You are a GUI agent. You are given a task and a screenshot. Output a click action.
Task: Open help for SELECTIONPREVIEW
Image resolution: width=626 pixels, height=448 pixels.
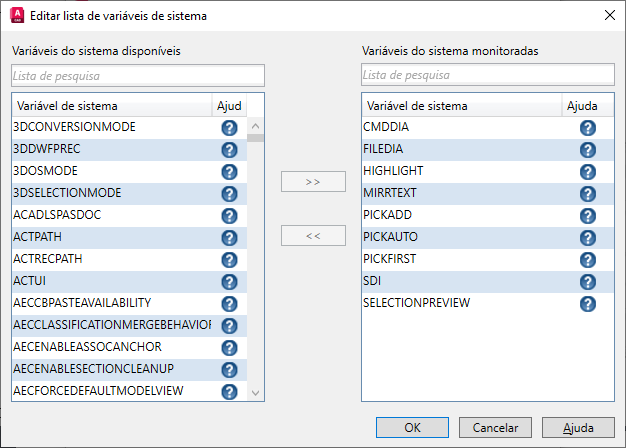click(x=588, y=304)
